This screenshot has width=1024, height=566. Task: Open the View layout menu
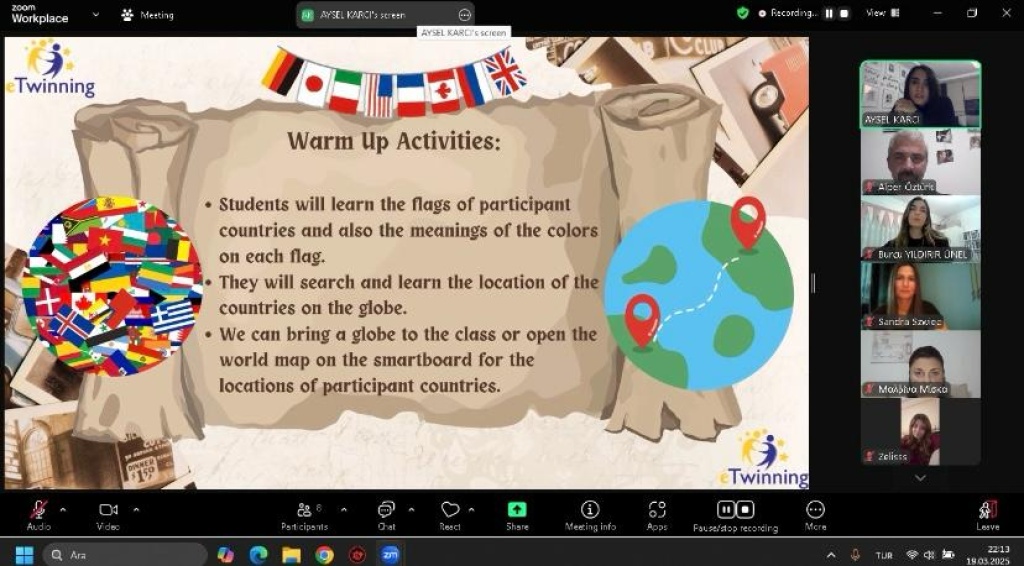point(879,13)
